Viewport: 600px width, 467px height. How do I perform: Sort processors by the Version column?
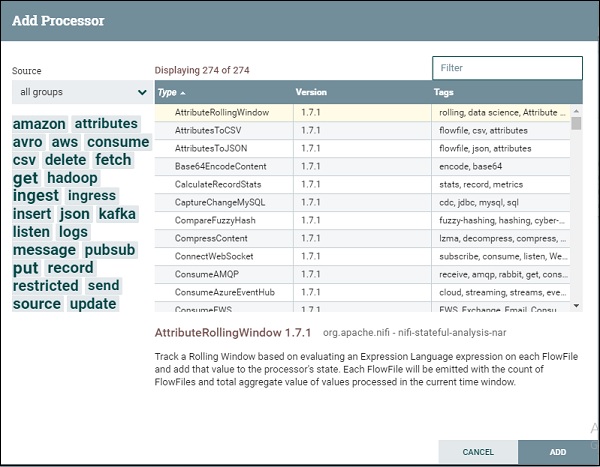click(311, 93)
